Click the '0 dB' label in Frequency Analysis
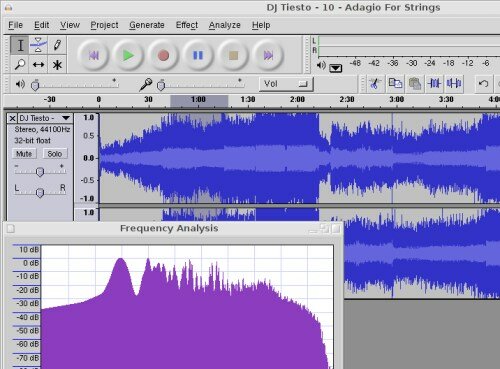500x369 pixels. click(x=31, y=263)
